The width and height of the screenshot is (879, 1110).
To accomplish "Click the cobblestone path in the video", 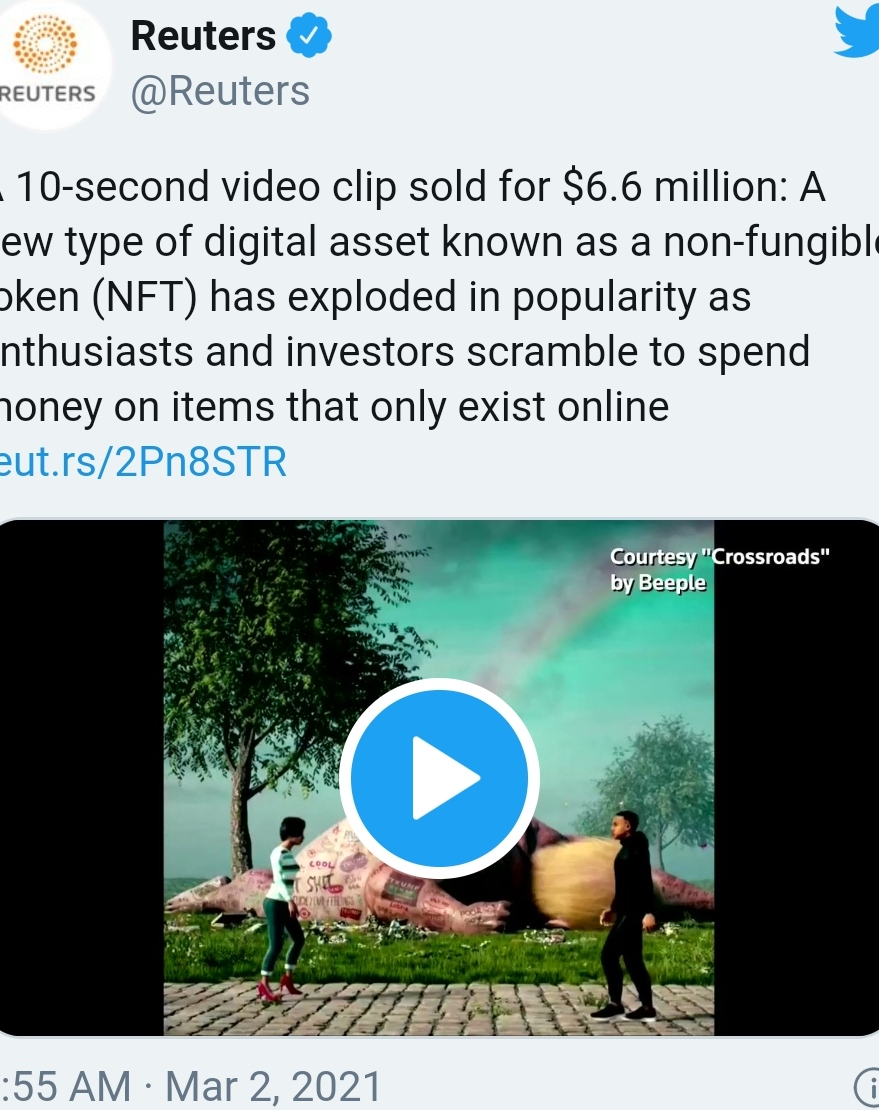I will coord(439,1009).
